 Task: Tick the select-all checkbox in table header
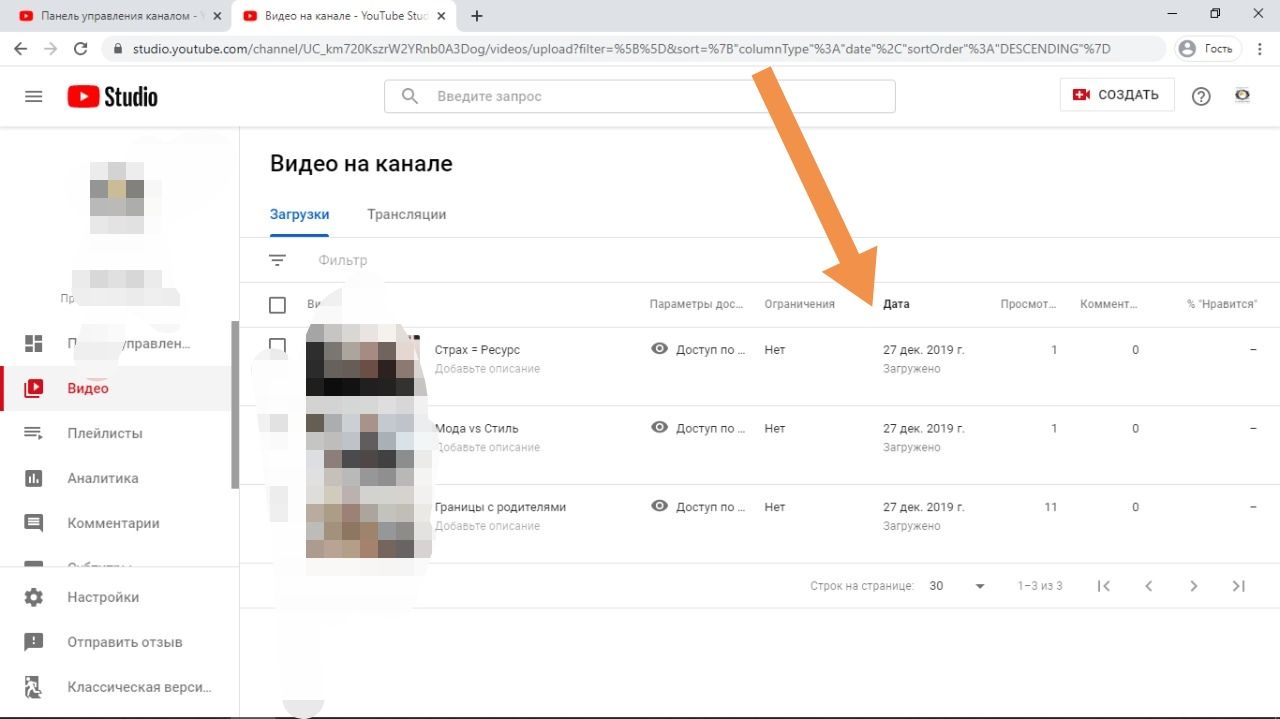278,305
